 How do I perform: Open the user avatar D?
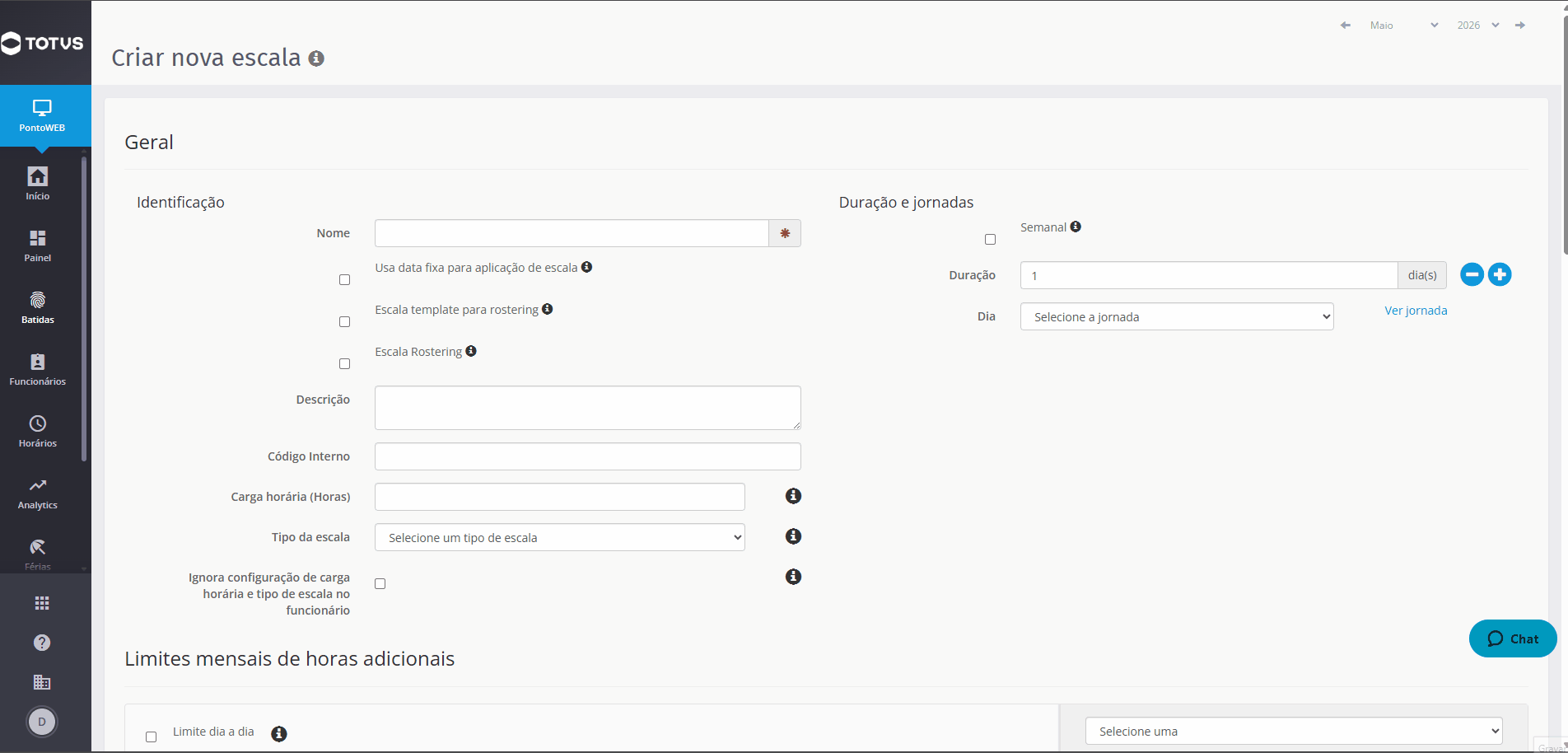point(42,722)
